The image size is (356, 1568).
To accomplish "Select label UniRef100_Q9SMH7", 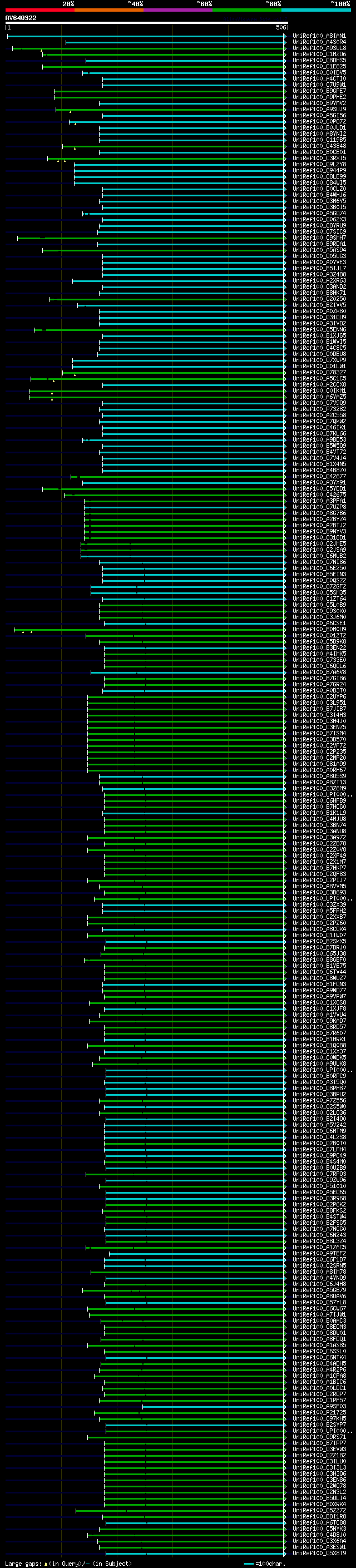I will click(319, 238).
